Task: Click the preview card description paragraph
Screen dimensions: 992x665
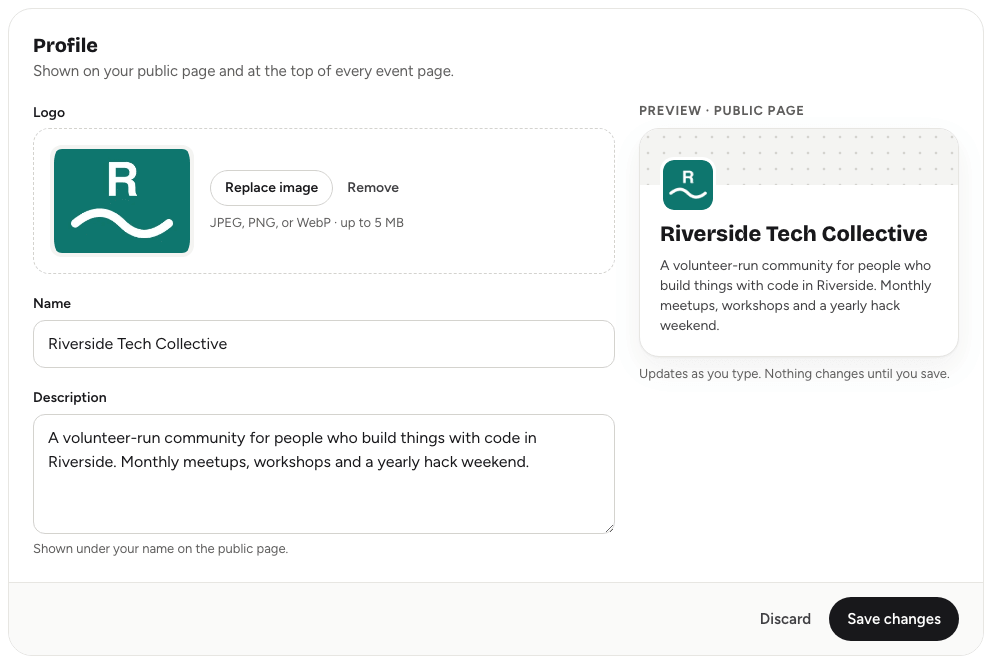Action: pos(795,295)
